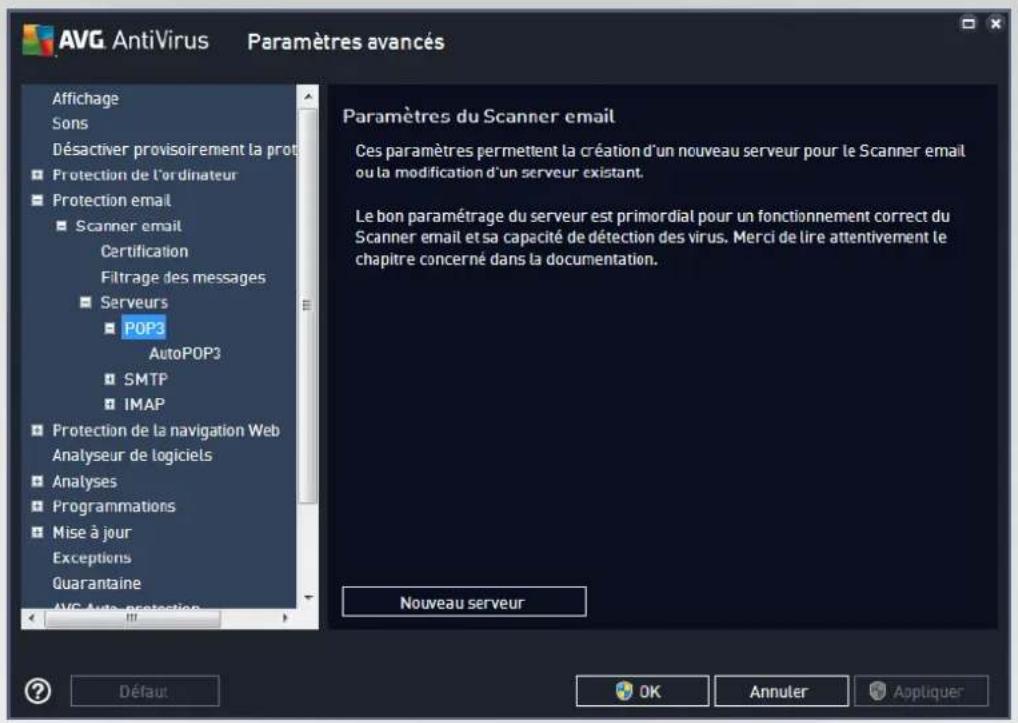Select Protection de l'ordinateur tree label
This screenshot has width=1018, height=723.
point(145,175)
